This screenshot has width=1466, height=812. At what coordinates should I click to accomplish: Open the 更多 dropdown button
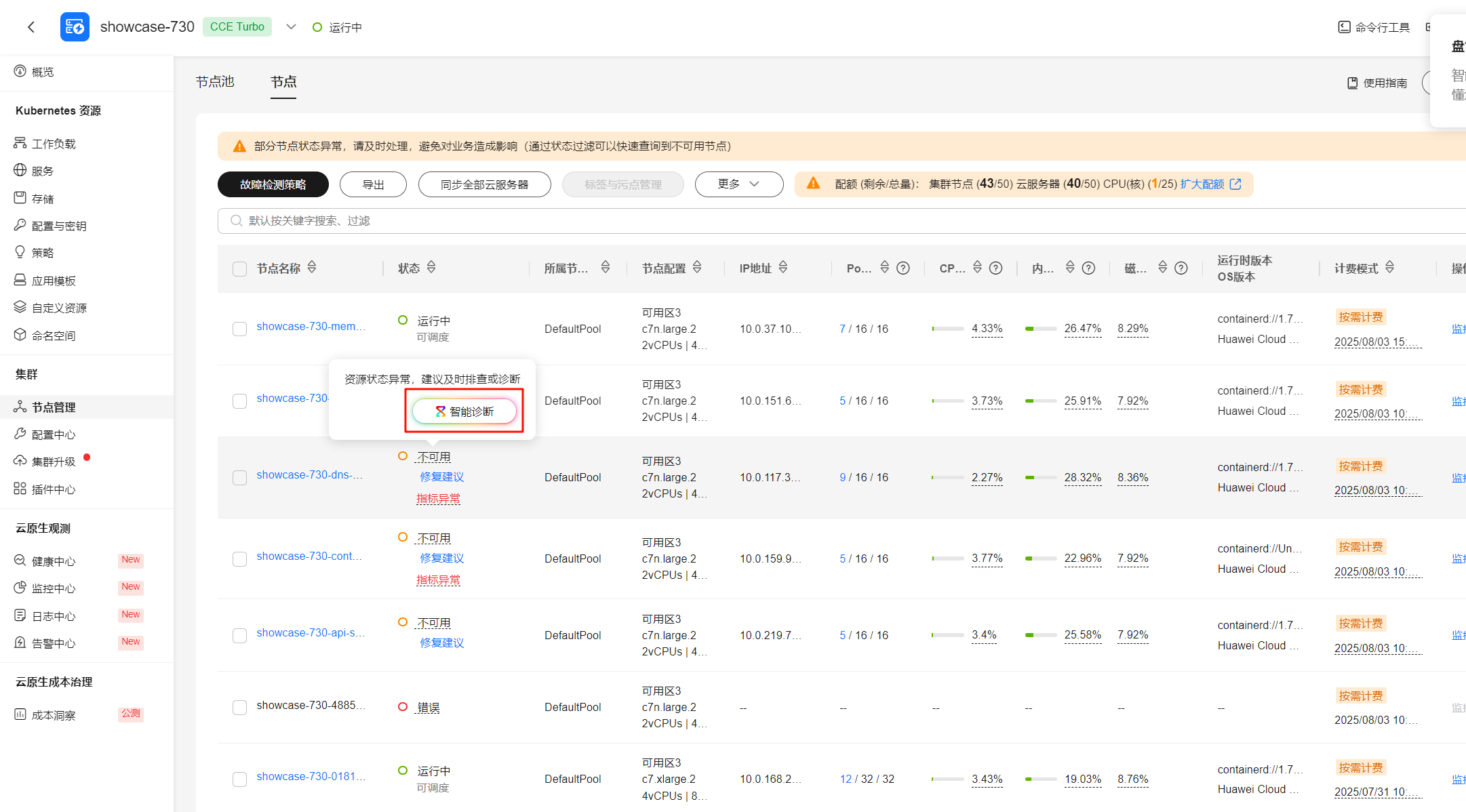point(738,184)
